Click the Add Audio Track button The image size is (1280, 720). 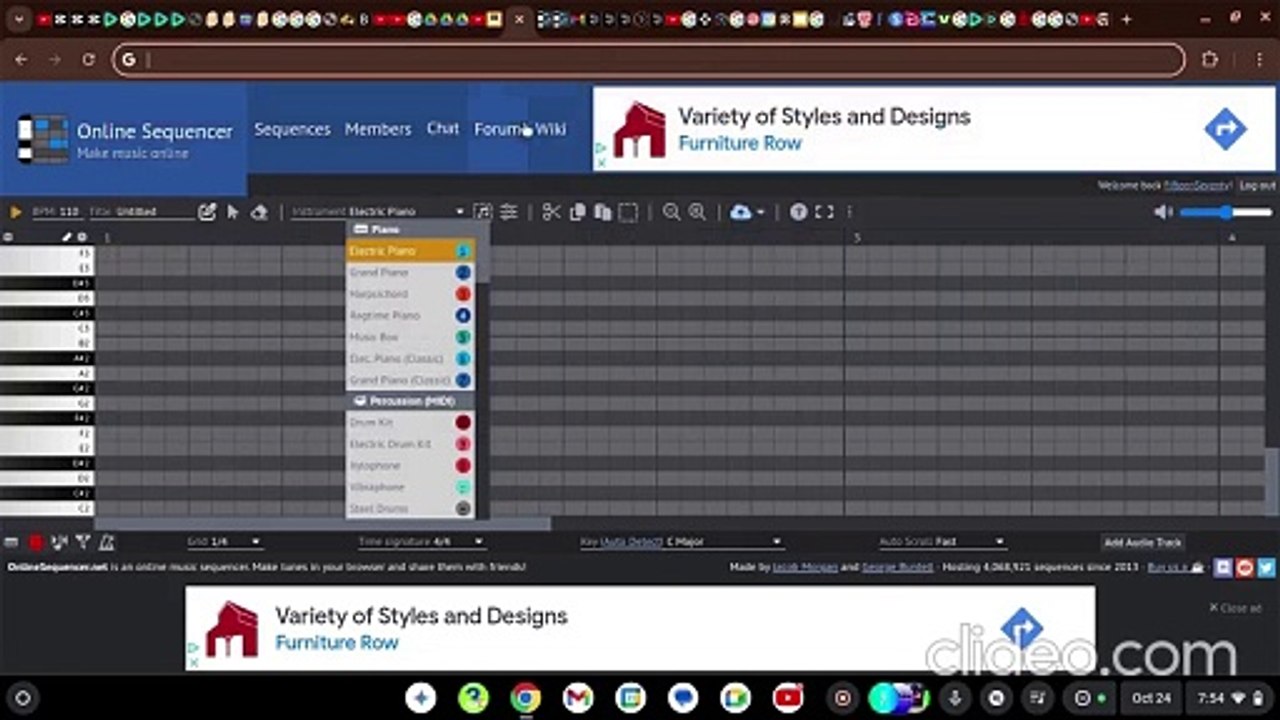[x=1142, y=542]
